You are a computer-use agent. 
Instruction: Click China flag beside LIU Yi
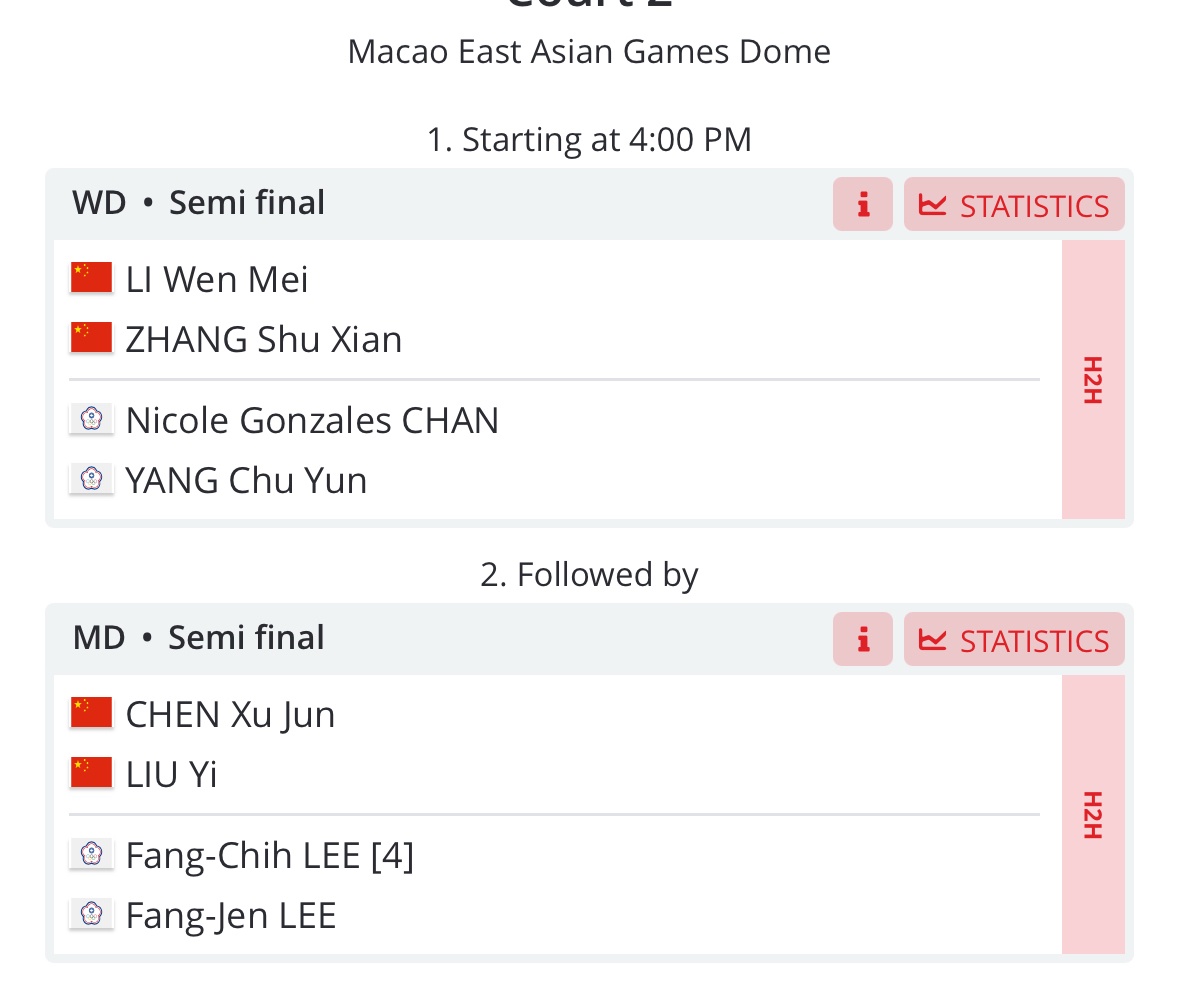(92, 773)
